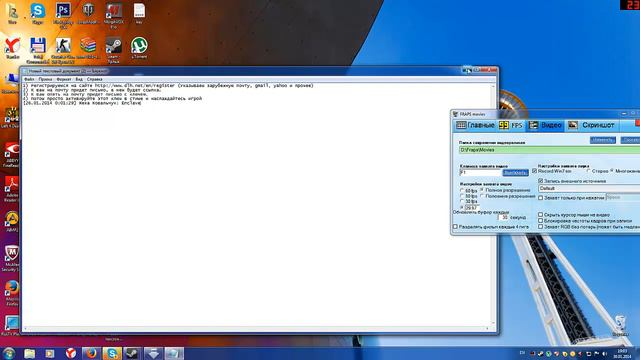Switch to Steam in the taskbar
The image size is (640, 360).
click(x=133, y=353)
